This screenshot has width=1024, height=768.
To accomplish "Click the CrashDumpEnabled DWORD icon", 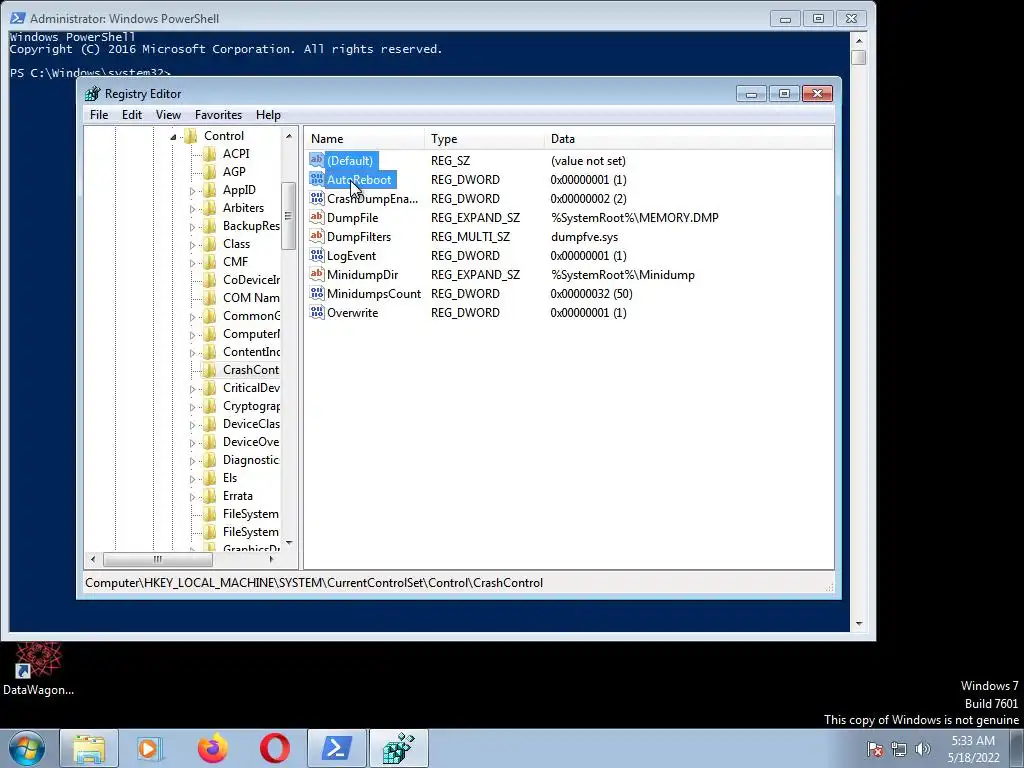I will click(317, 198).
